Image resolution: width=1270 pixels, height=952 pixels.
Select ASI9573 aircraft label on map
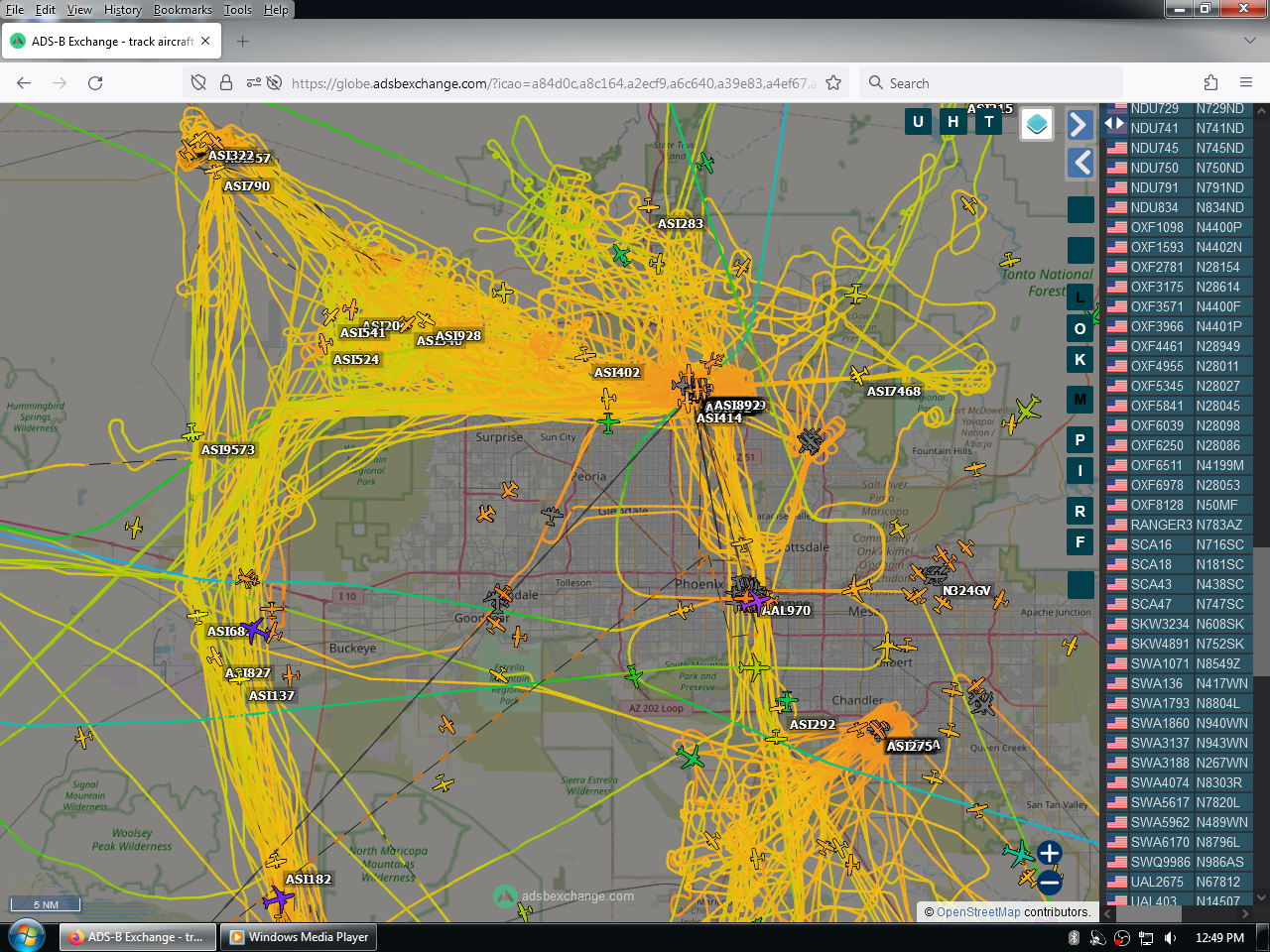(x=228, y=450)
